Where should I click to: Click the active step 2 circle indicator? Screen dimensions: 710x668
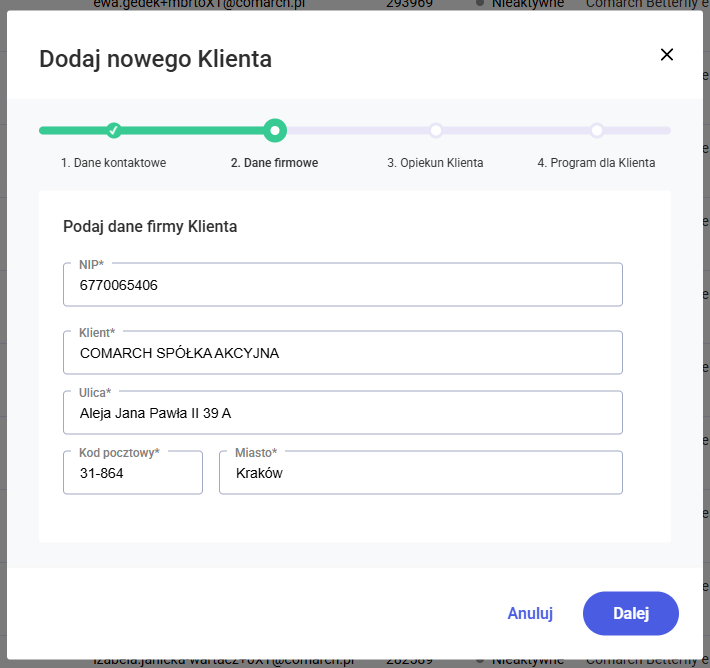[275, 130]
